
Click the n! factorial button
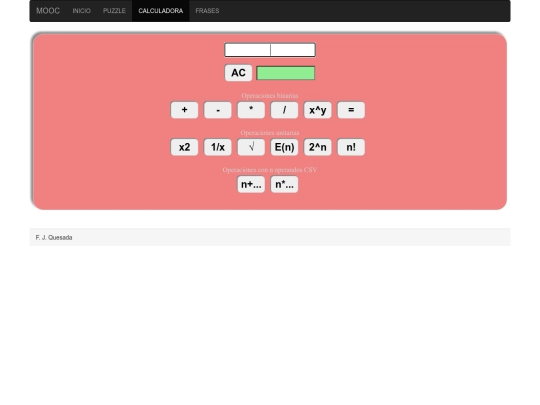[351, 147]
